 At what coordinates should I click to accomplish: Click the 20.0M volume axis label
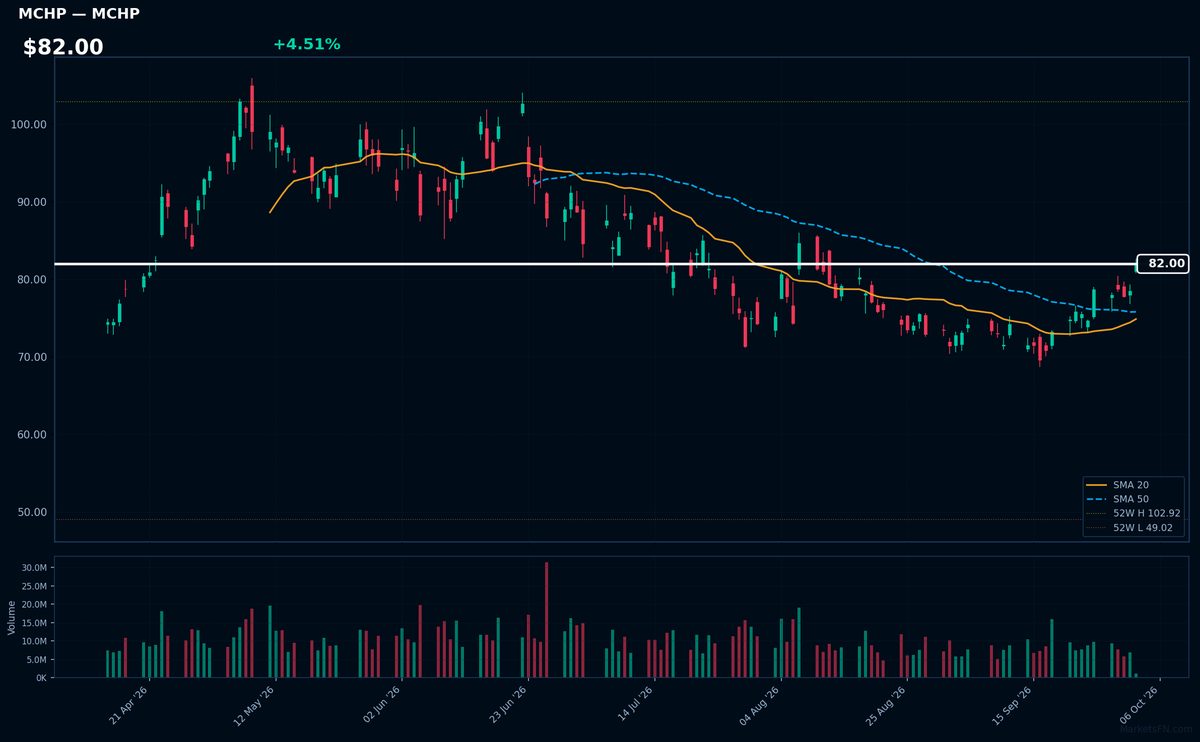pos(34,604)
